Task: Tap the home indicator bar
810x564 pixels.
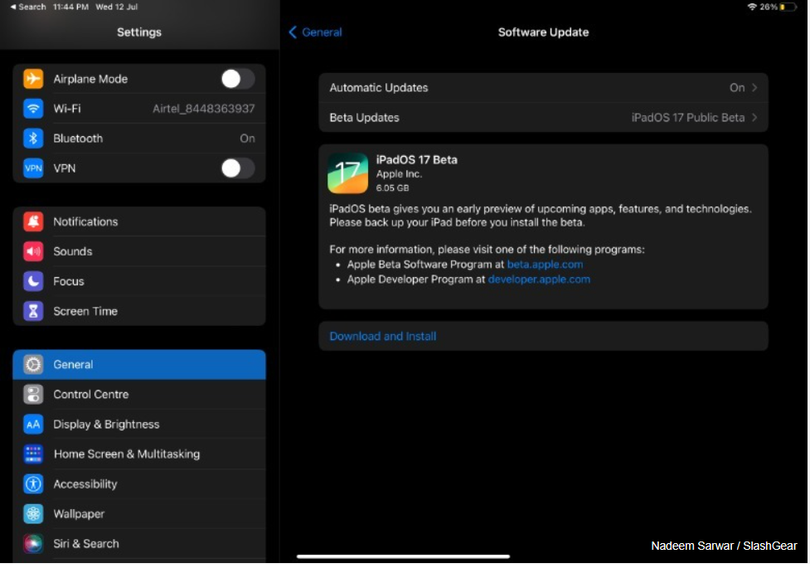Action: coord(403,556)
